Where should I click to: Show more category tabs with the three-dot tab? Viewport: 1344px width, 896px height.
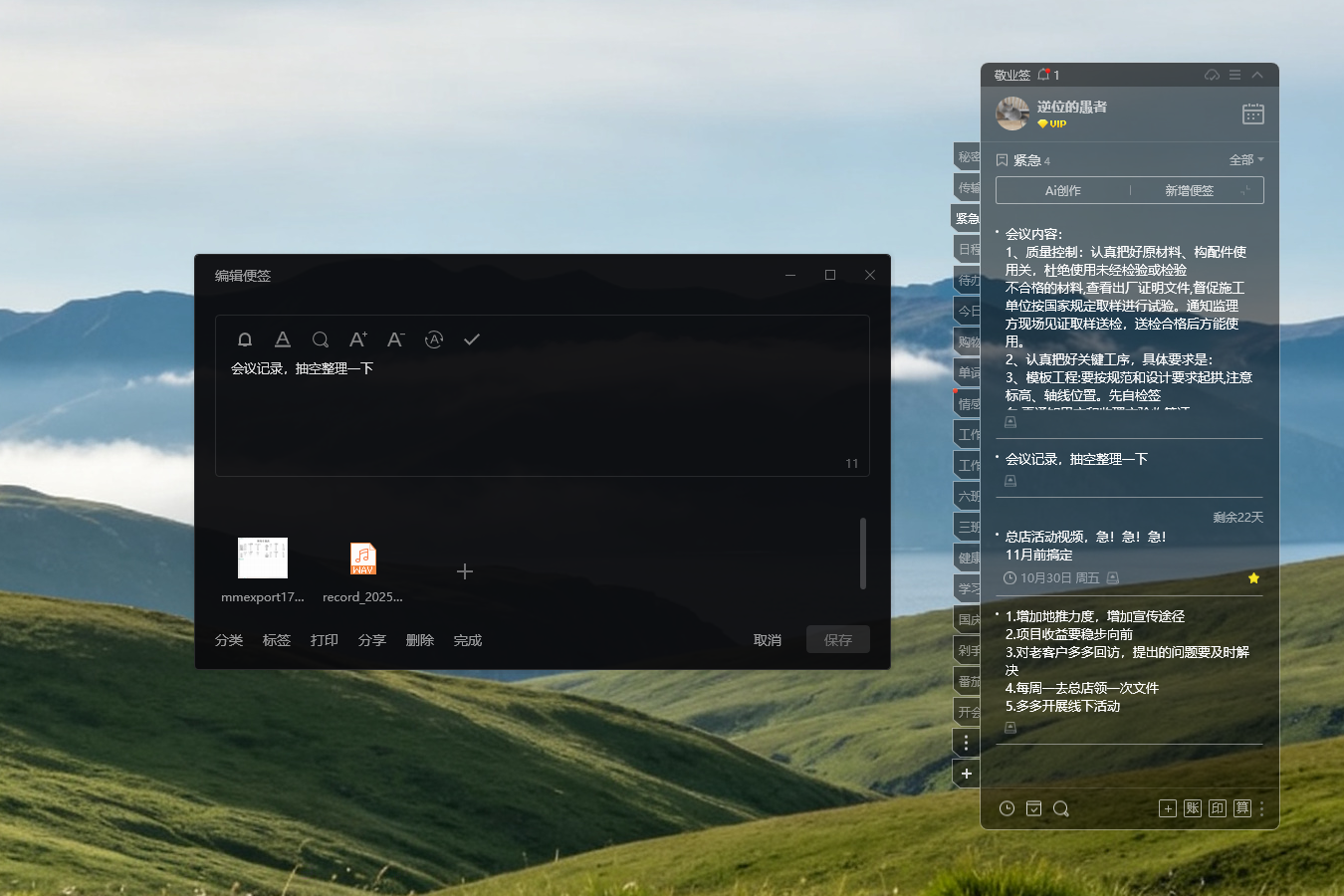(x=966, y=743)
